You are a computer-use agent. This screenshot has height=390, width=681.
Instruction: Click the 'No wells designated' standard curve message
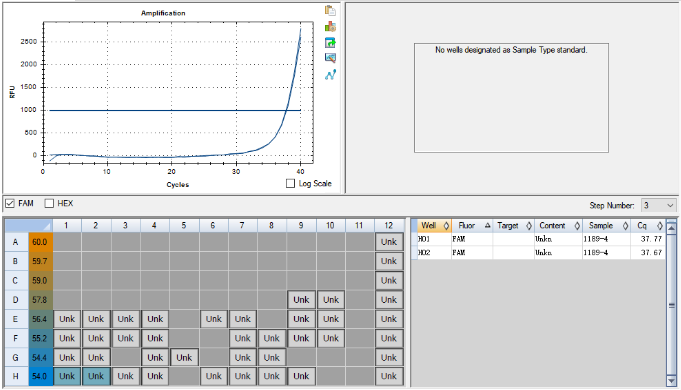point(511,50)
